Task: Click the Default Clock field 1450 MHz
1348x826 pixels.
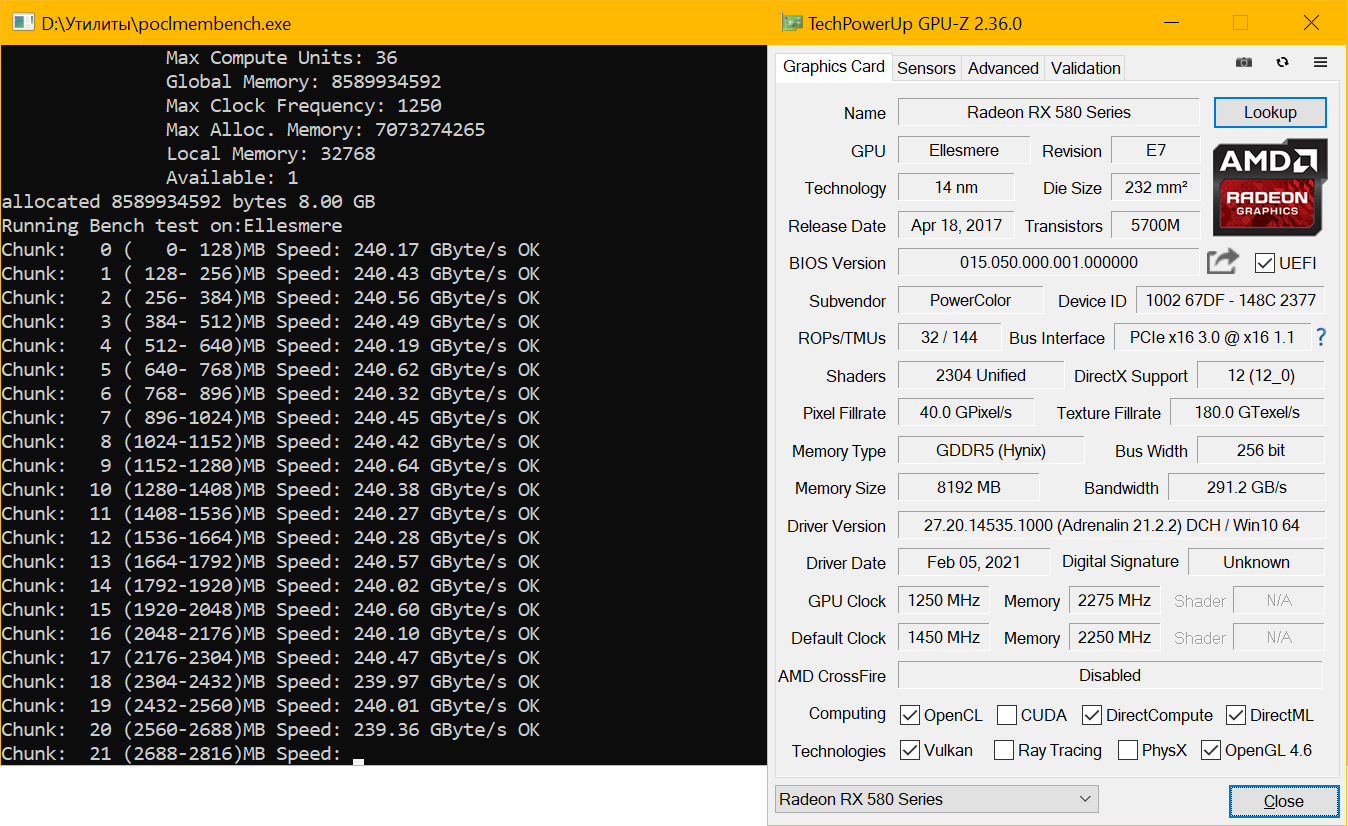Action: coord(943,637)
